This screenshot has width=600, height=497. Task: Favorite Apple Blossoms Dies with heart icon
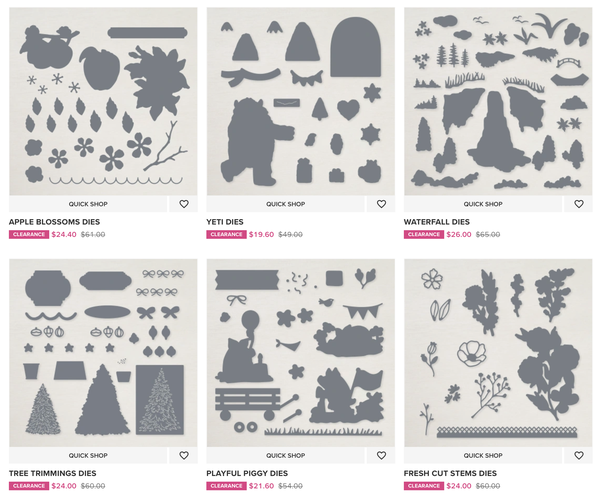click(x=184, y=204)
